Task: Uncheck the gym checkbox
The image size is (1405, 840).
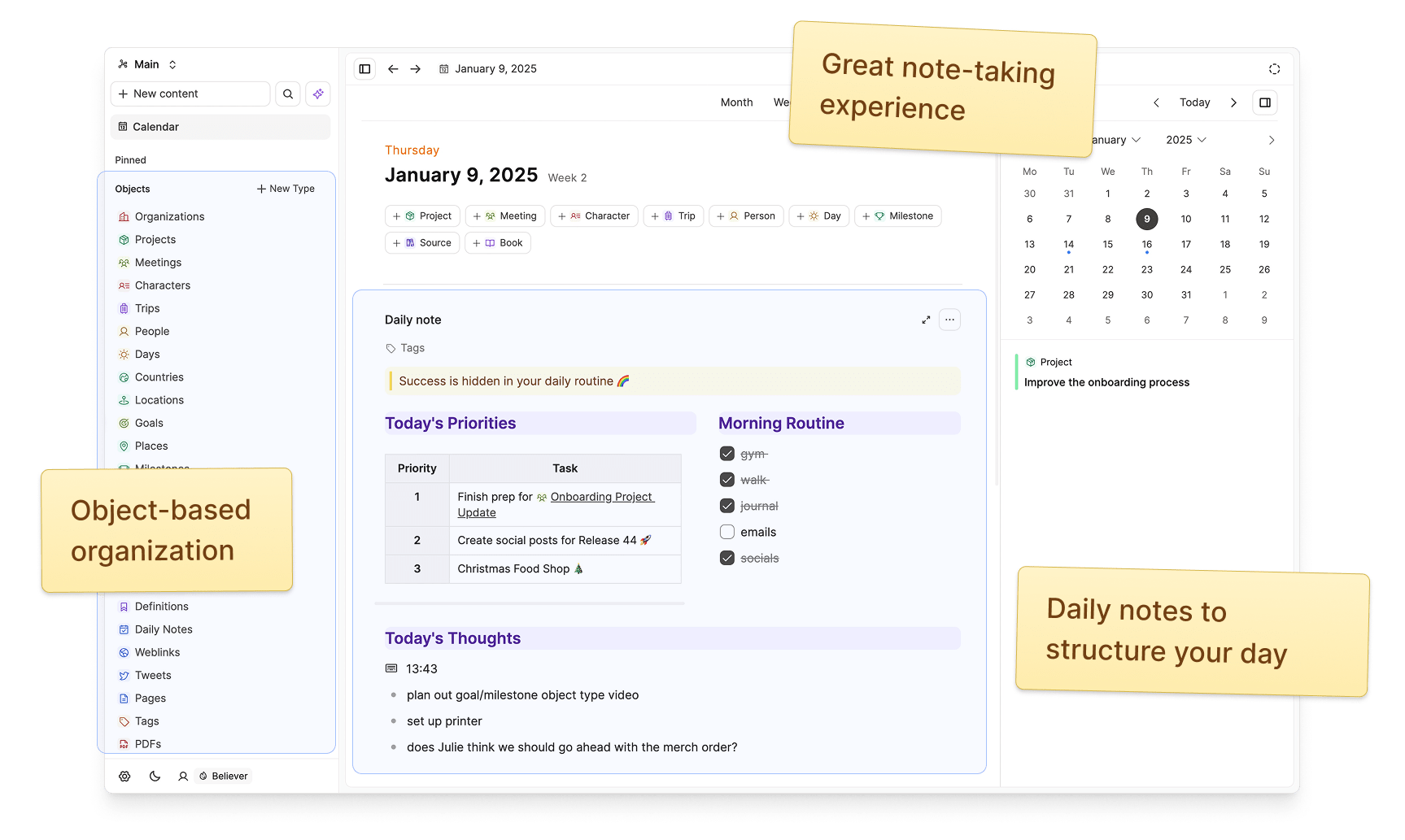Action: 727,455
